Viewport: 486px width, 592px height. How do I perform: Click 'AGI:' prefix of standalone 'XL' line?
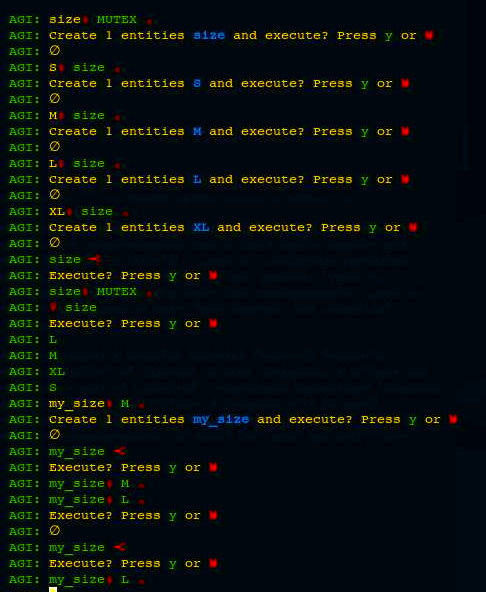[25, 372]
